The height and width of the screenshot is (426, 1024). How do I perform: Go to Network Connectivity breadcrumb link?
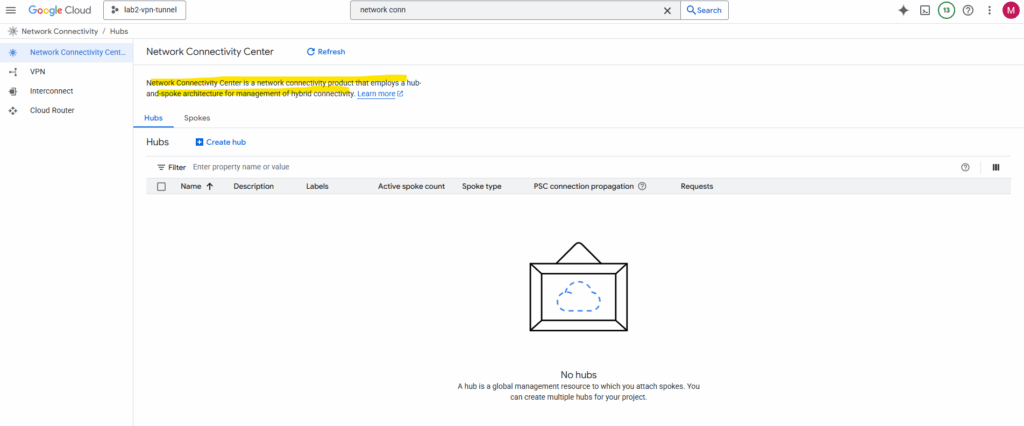(59, 31)
